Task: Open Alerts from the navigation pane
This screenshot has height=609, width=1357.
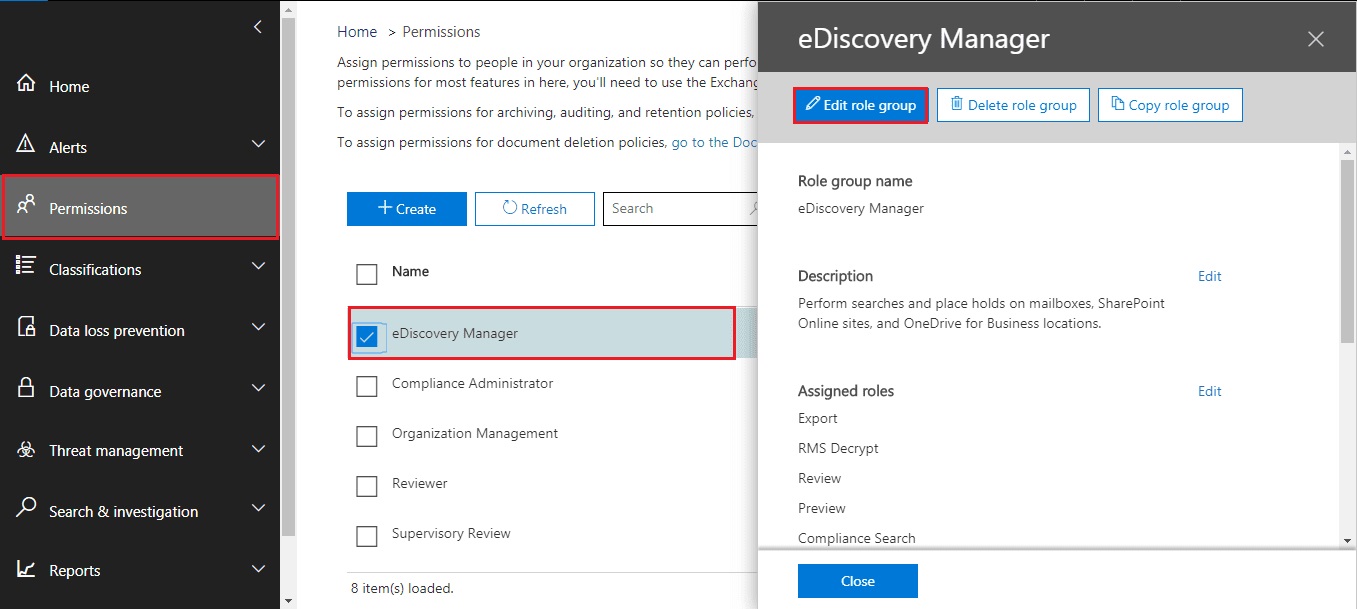Action: pyautogui.click(x=70, y=147)
